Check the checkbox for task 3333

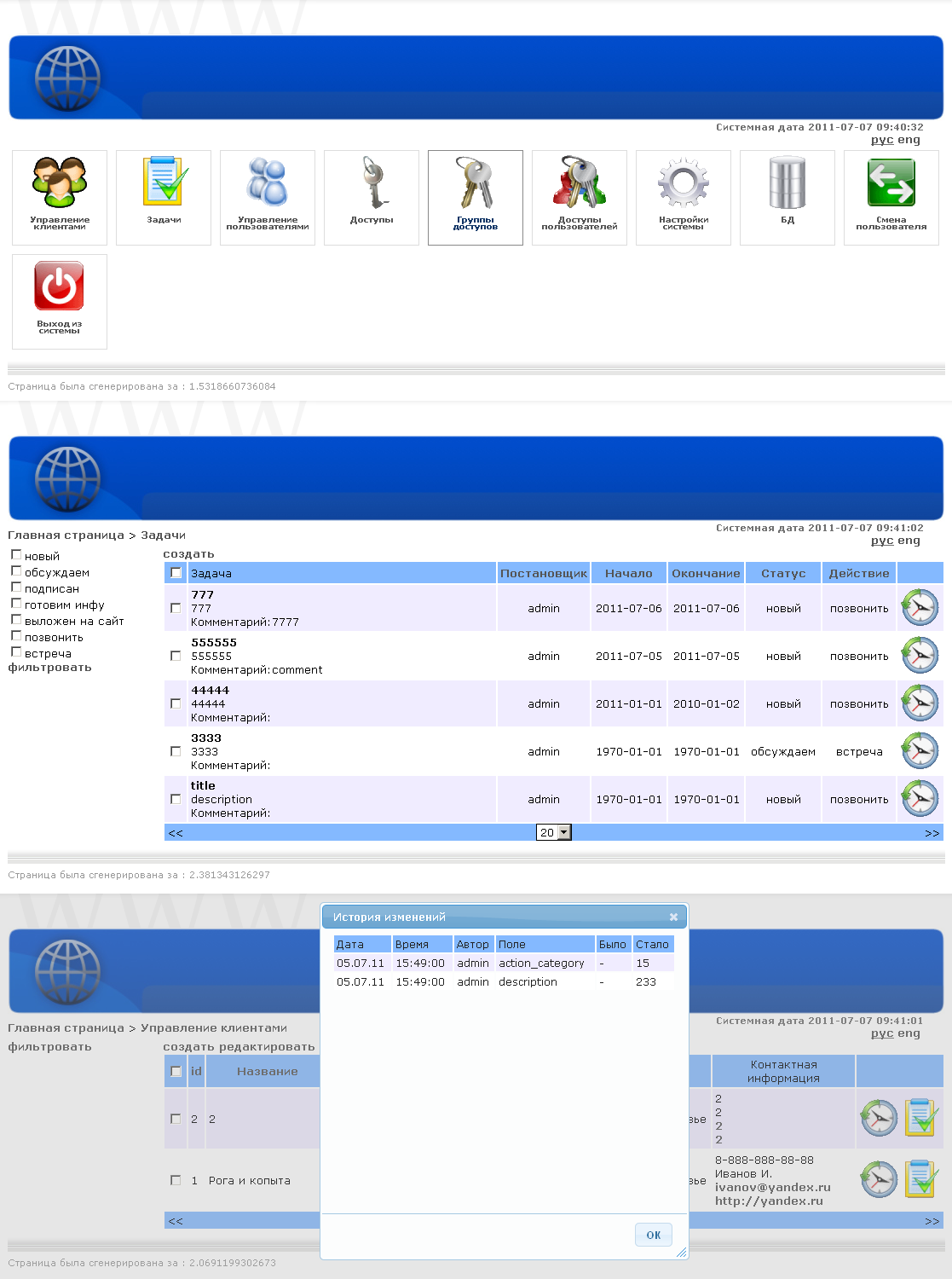(x=176, y=751)
